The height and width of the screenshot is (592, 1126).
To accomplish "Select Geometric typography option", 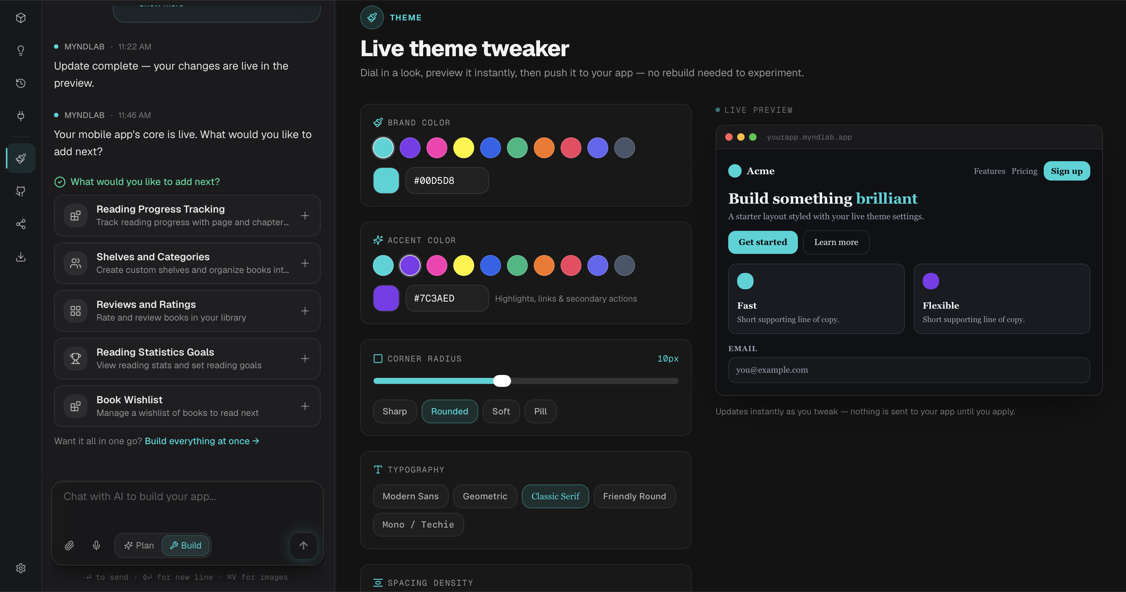I will 485,496.
